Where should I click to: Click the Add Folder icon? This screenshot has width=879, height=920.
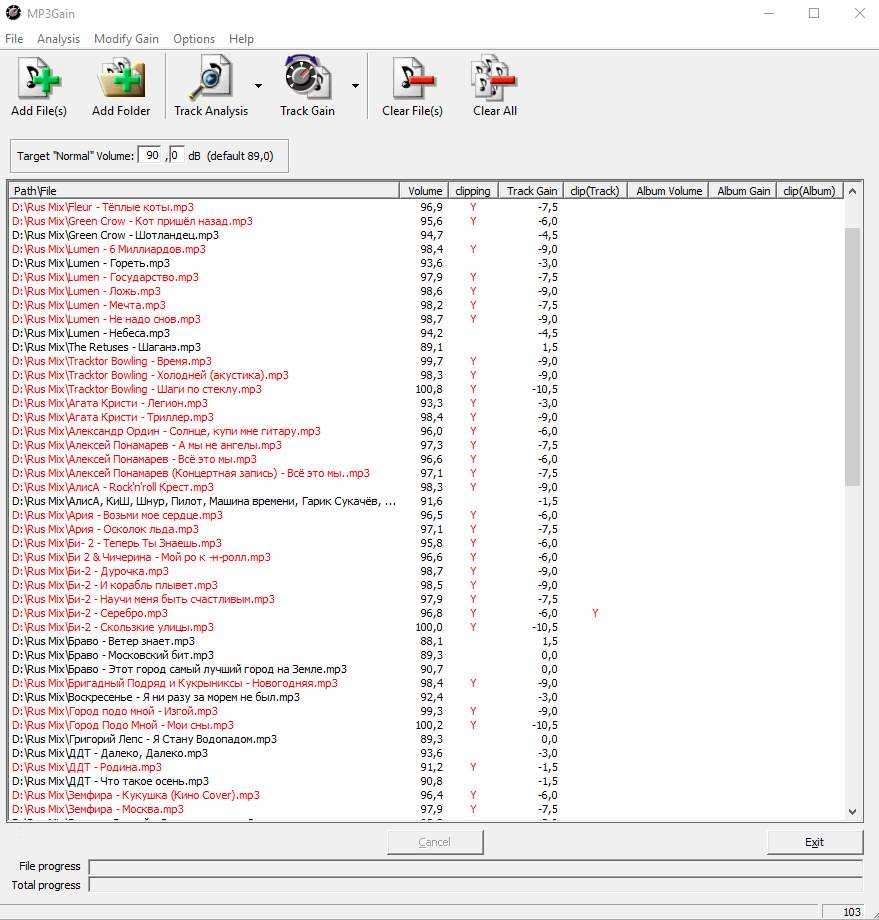coord(121,79)
